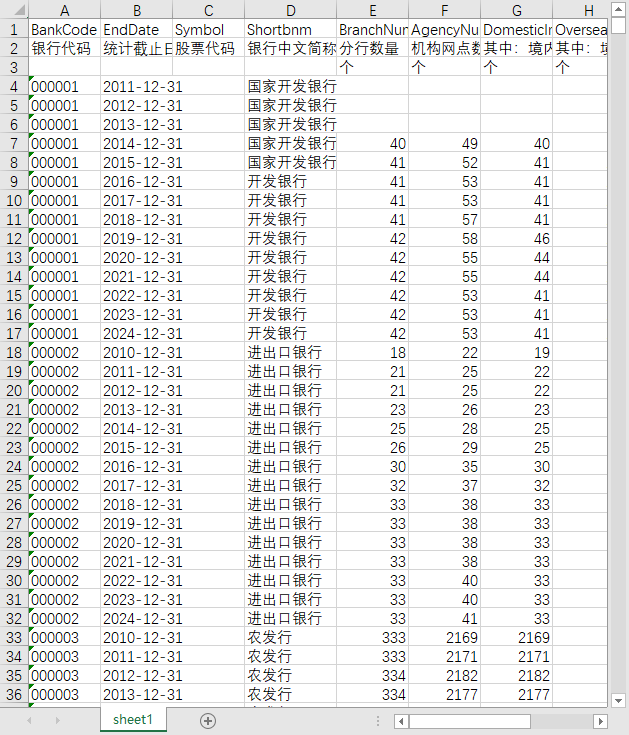Select date cell 2020-12-31 in row 13
629x735 pixels.
[x=136, y=257]
